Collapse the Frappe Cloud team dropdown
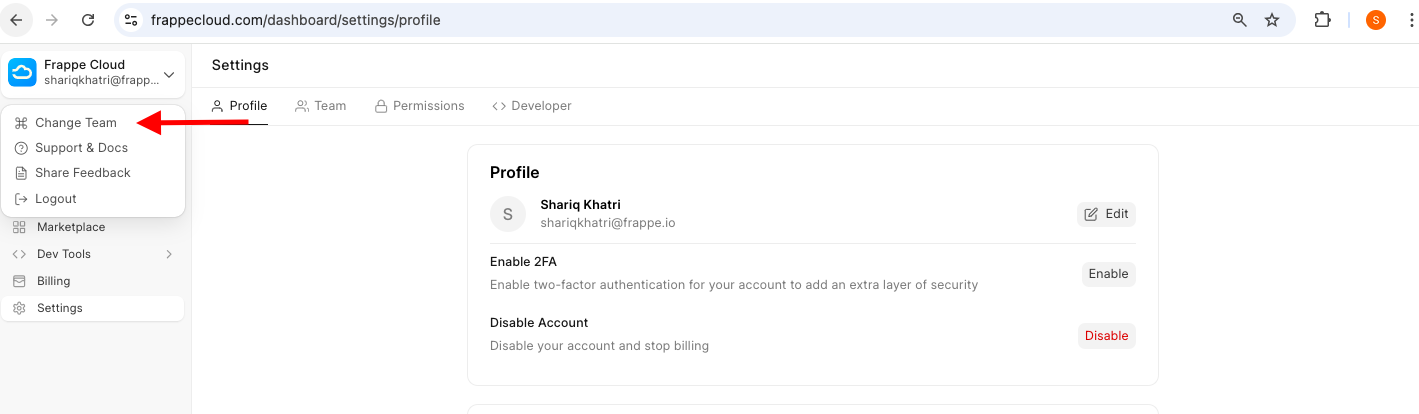The width and height of the screenshot is (1419, 414). (x=169, y=74)
